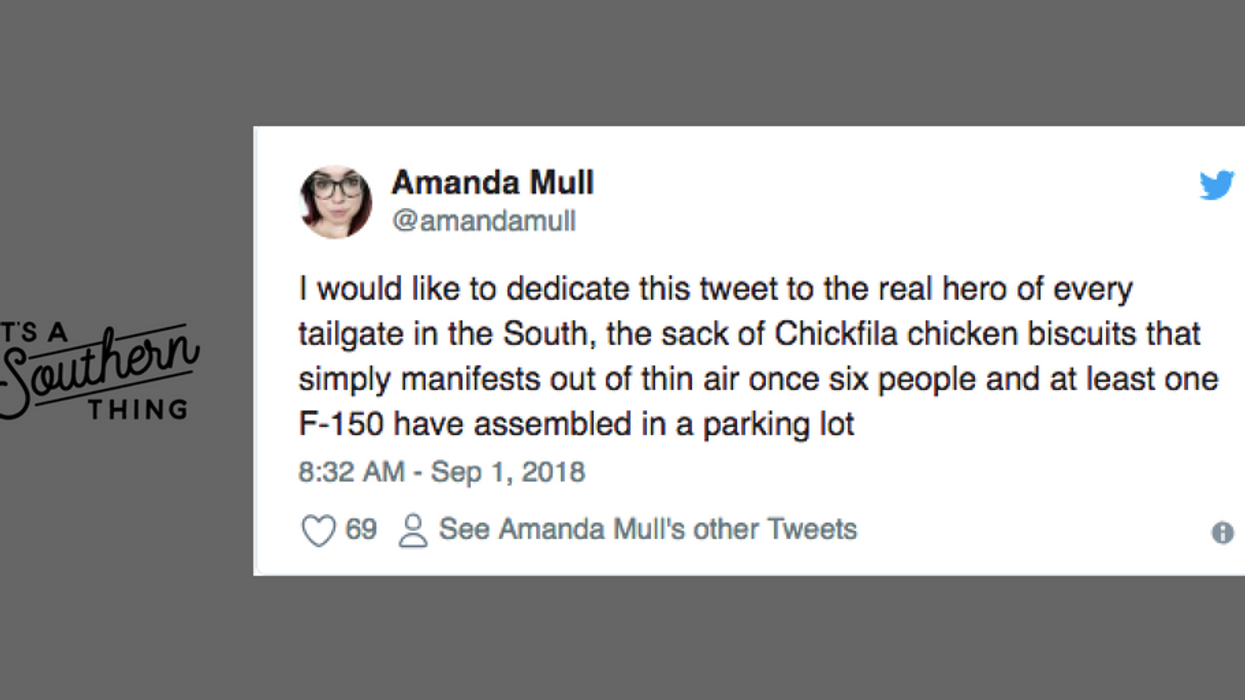The image size is (1245, 700).
Task: Click Amanda Mull's profile picture
Action: (336, 199)
